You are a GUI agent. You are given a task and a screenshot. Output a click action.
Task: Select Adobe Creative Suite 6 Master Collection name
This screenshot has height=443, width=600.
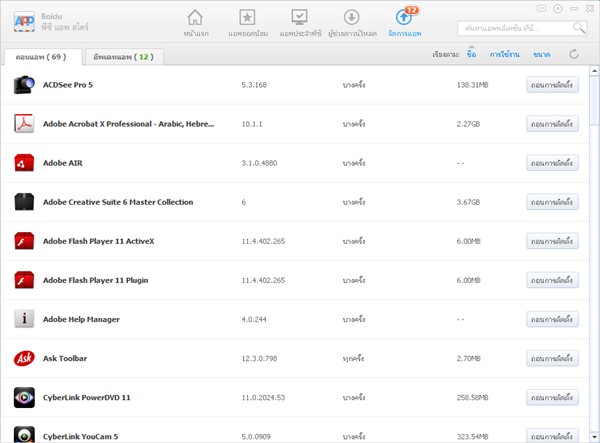click(x=118, y=202)
